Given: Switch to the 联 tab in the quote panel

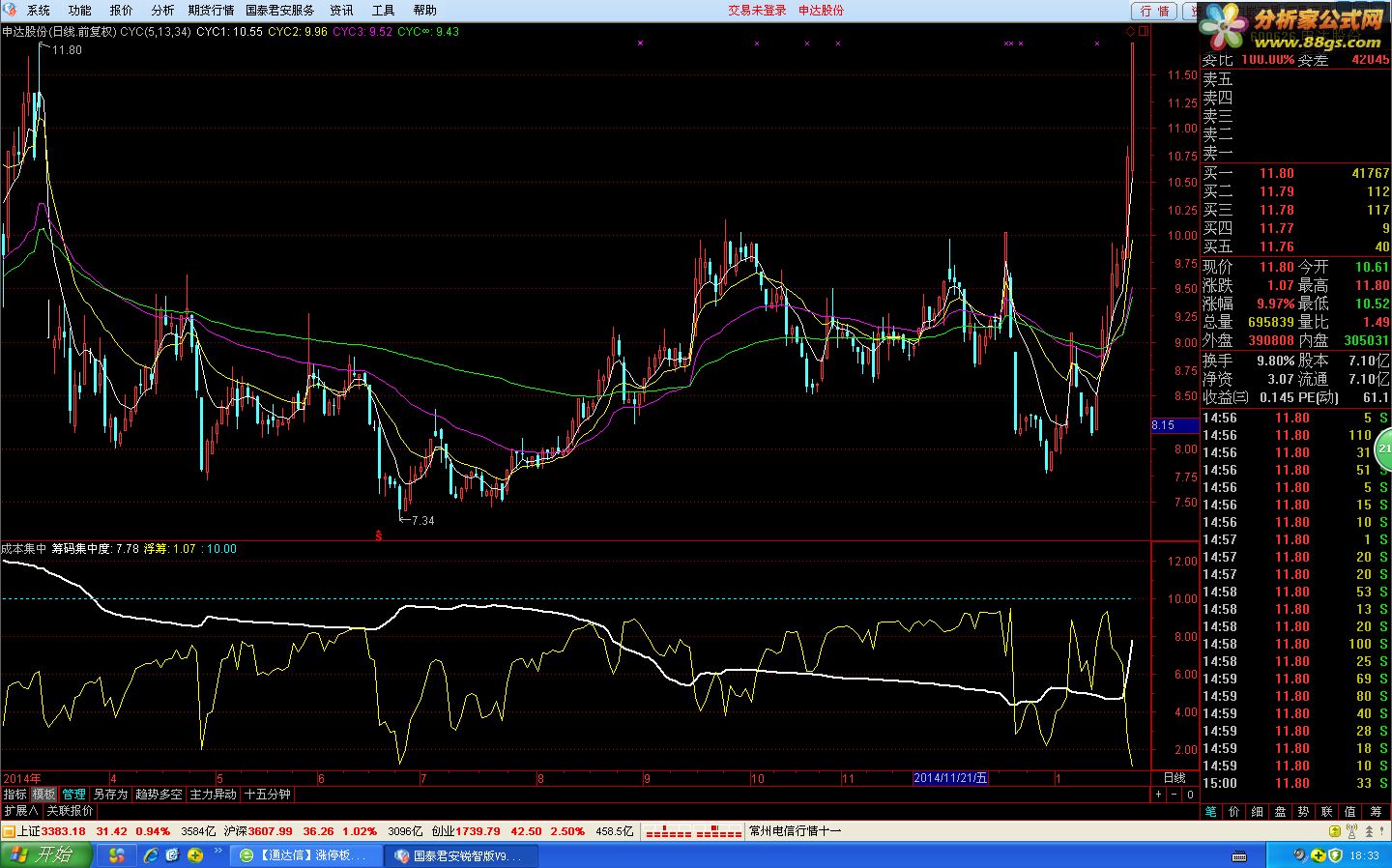Looking at the screenshot, I should 1327,812.
